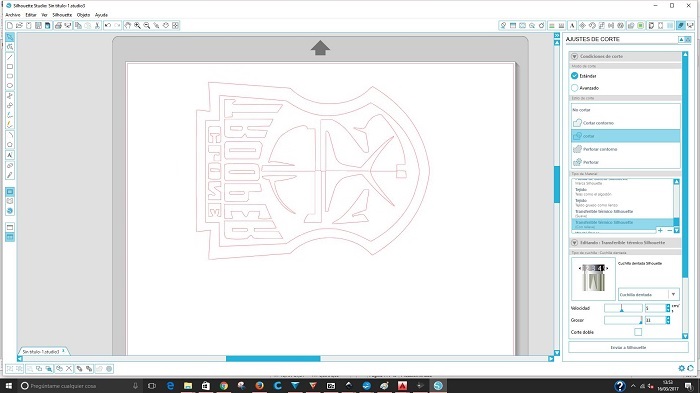Open the Ver menu
Image resolution: width=700 pixels, height=393 pixels.
click(44, 15)
